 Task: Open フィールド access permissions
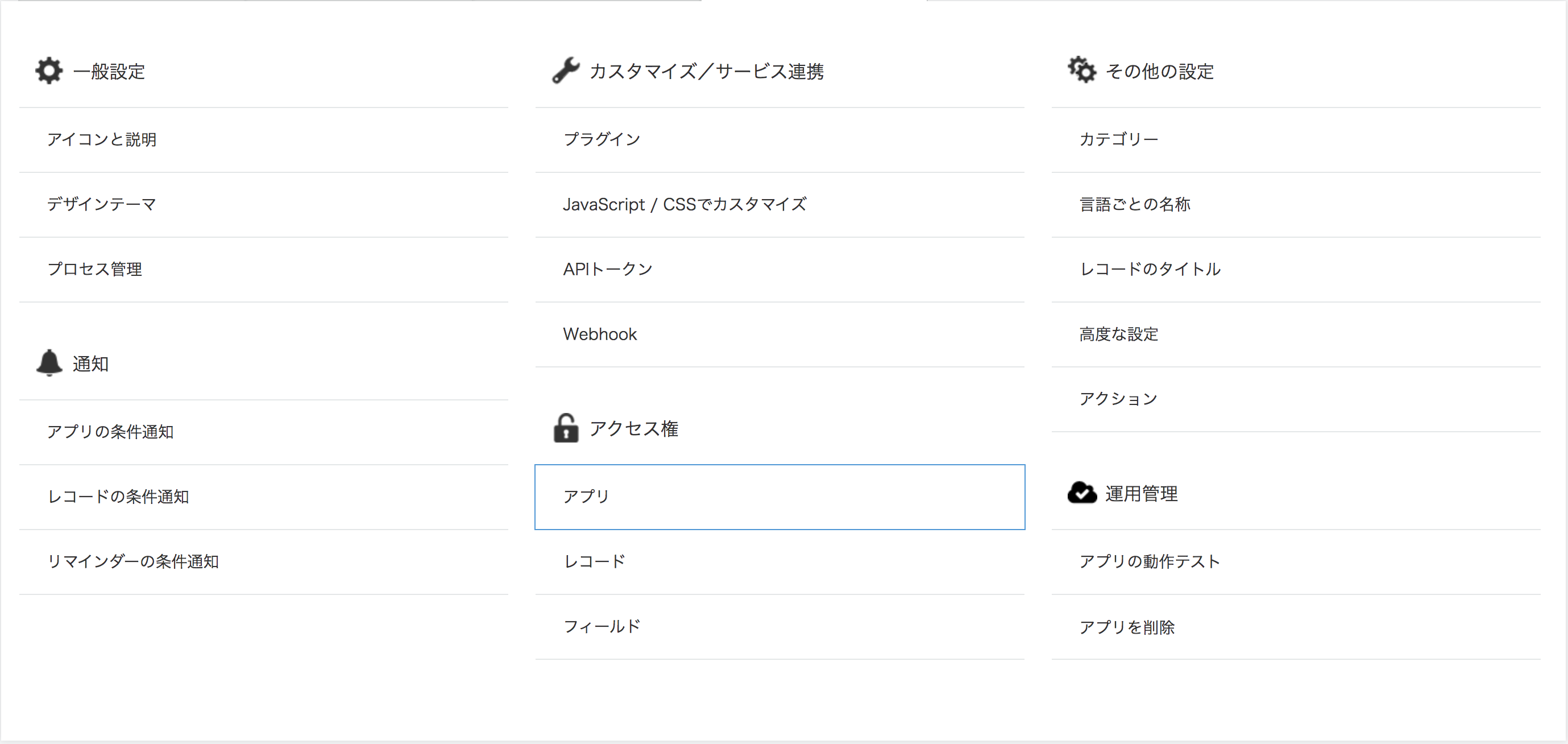tap(780, 626)
